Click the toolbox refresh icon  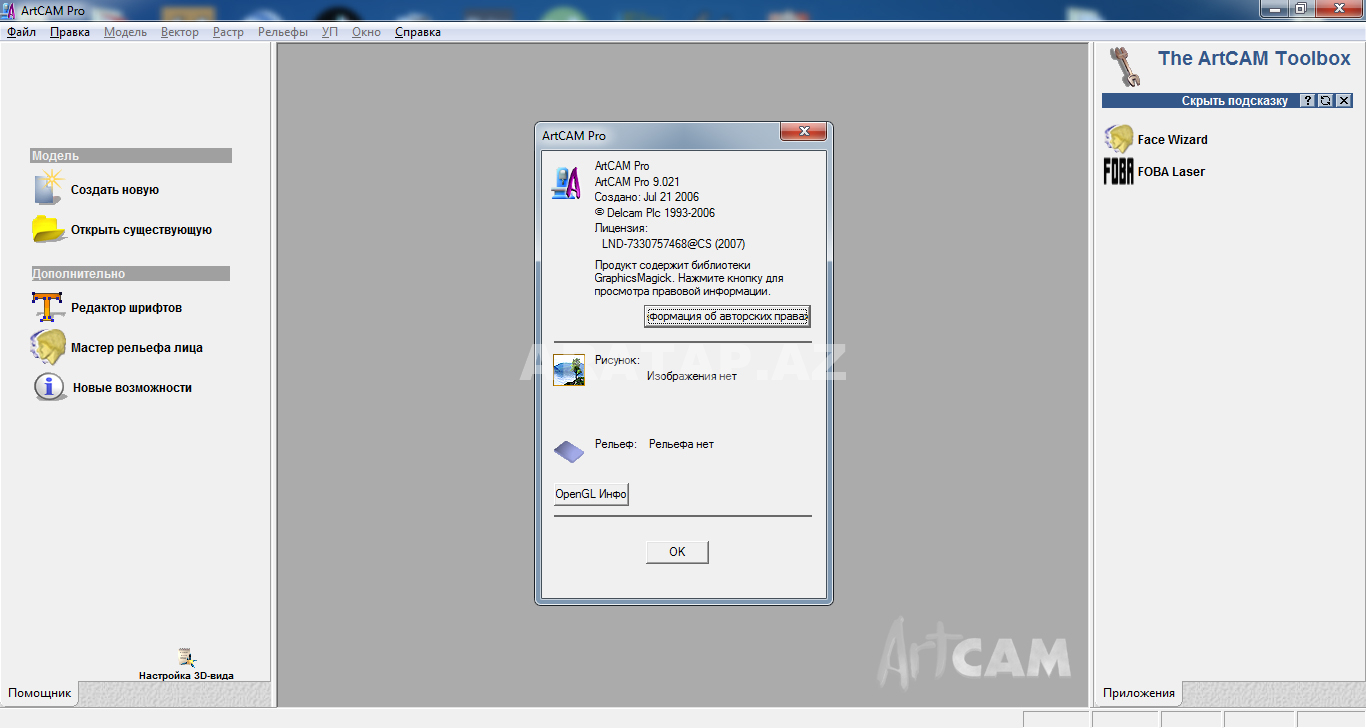coord(1326,101)
